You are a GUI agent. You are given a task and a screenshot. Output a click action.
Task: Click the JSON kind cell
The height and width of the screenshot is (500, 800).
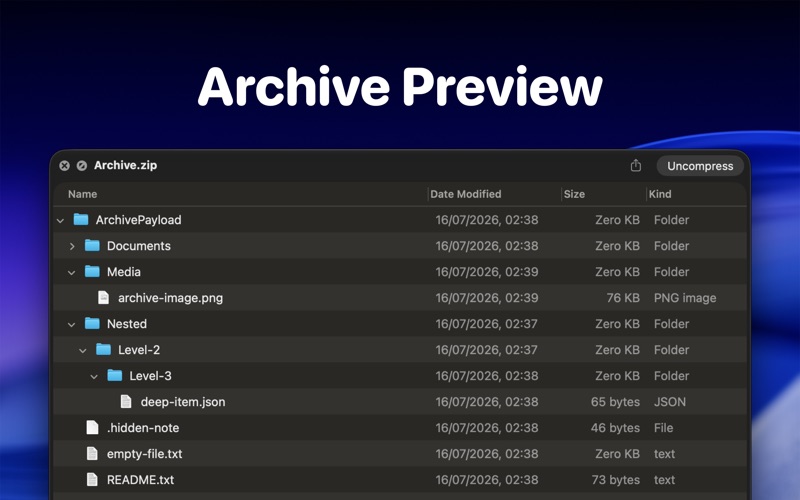[x=669, y=402]
